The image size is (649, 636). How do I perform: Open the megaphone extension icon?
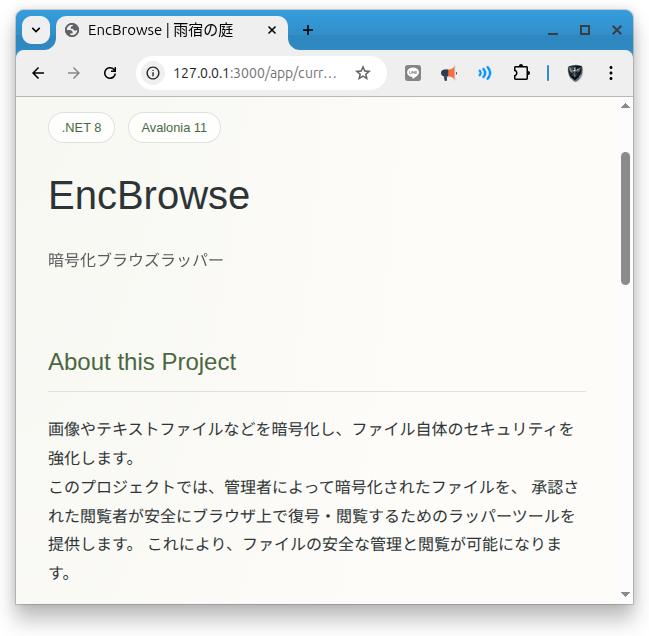[449, 73]
